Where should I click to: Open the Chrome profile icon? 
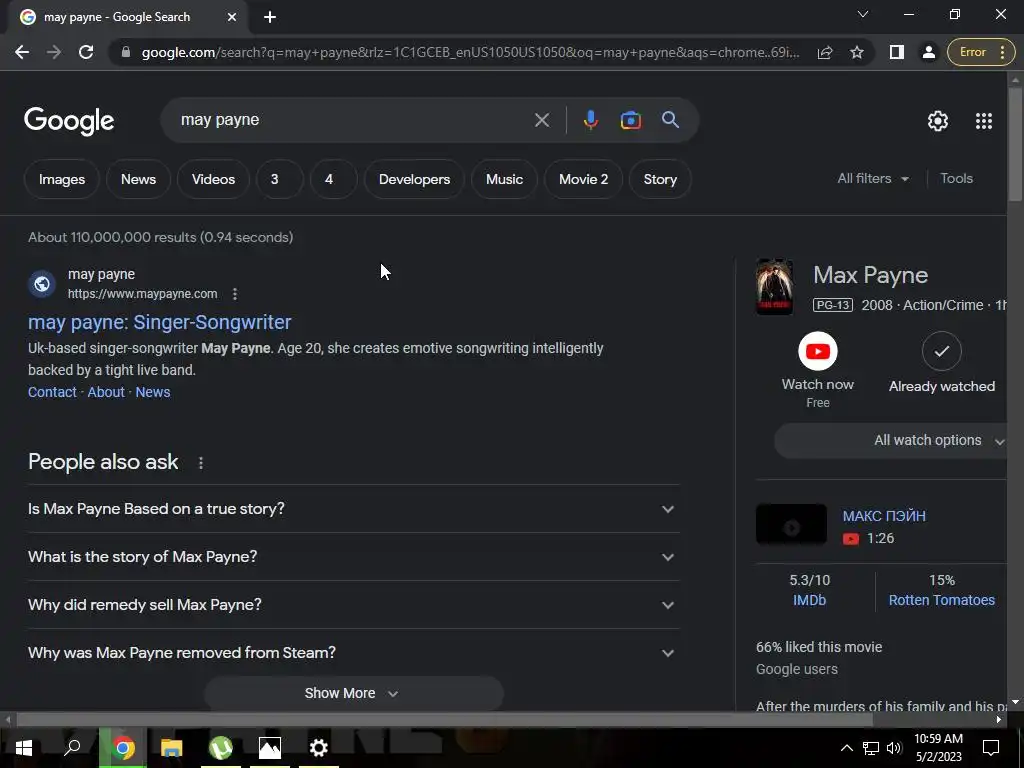[928, 52]
